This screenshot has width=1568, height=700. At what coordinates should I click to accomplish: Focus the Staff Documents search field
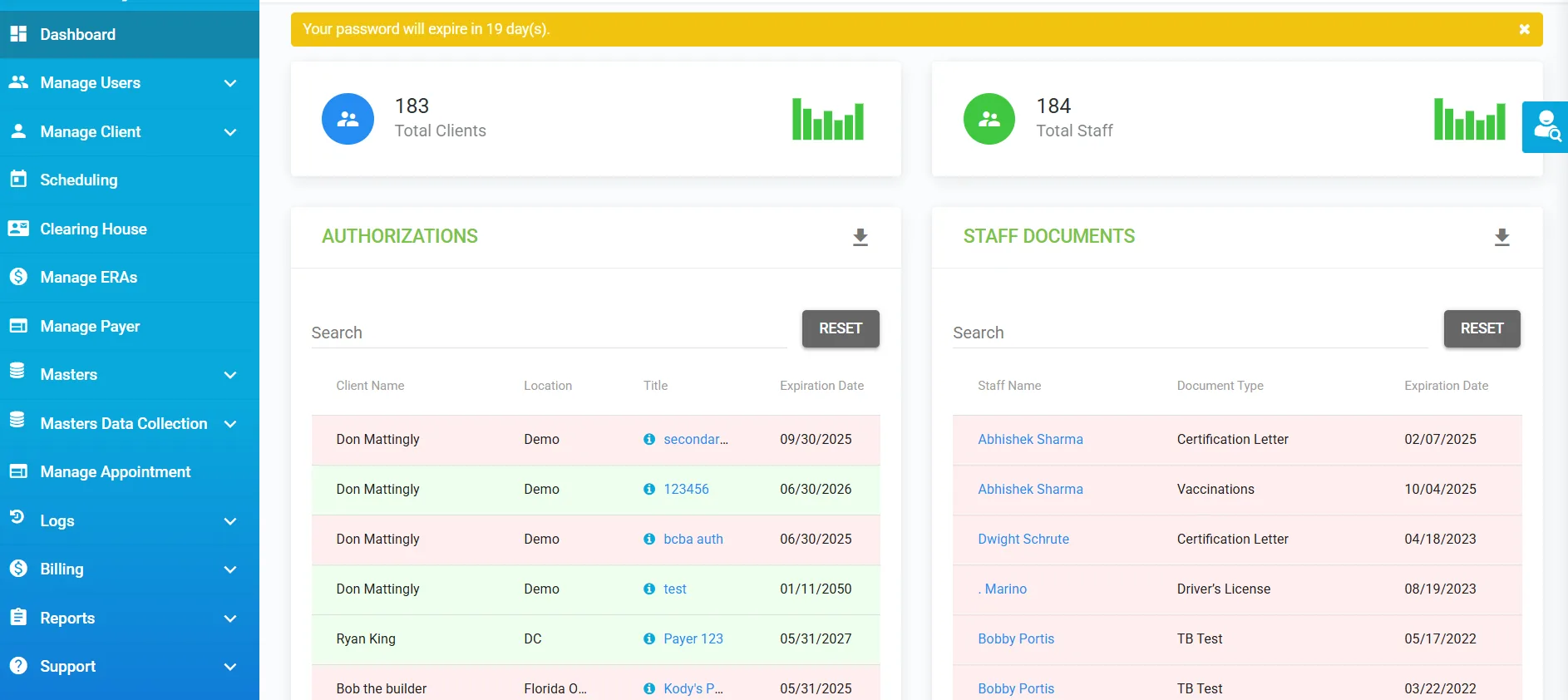point(1191,333)
